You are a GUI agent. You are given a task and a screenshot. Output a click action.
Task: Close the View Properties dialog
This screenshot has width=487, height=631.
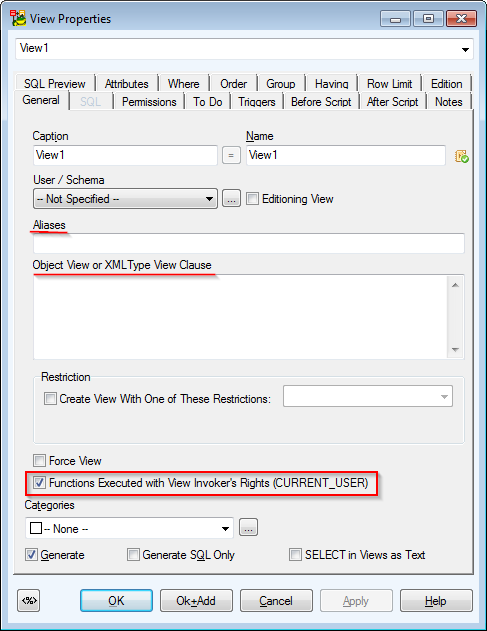[461, 19]
